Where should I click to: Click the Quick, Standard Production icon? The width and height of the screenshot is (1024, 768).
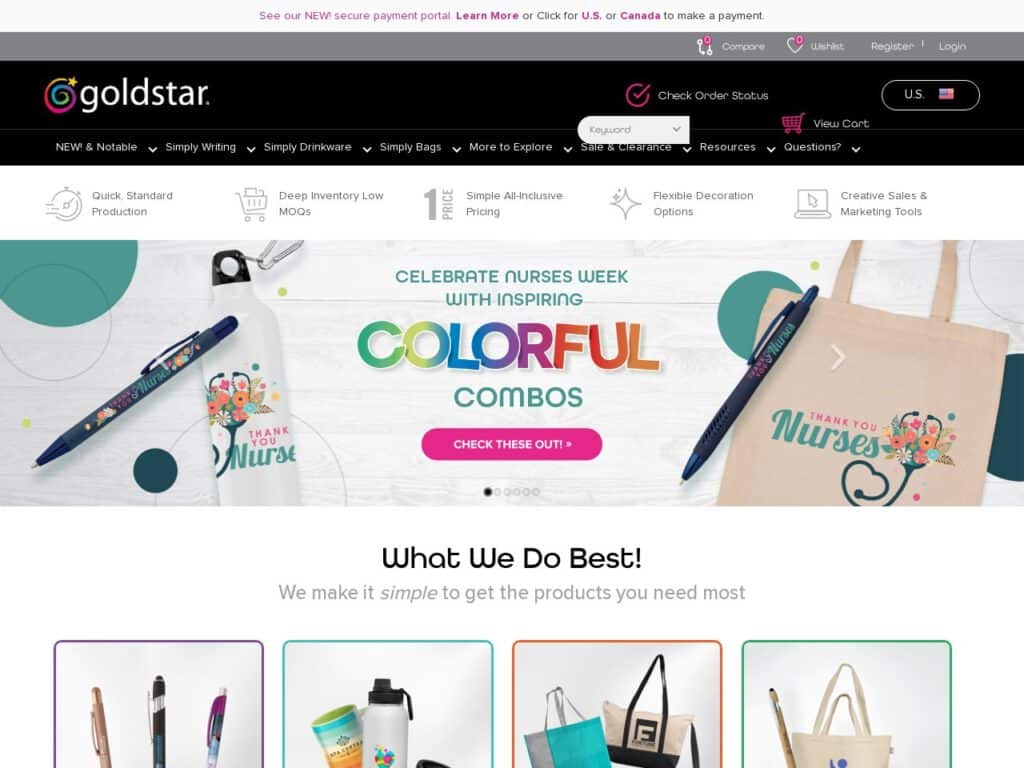point(64,204)
